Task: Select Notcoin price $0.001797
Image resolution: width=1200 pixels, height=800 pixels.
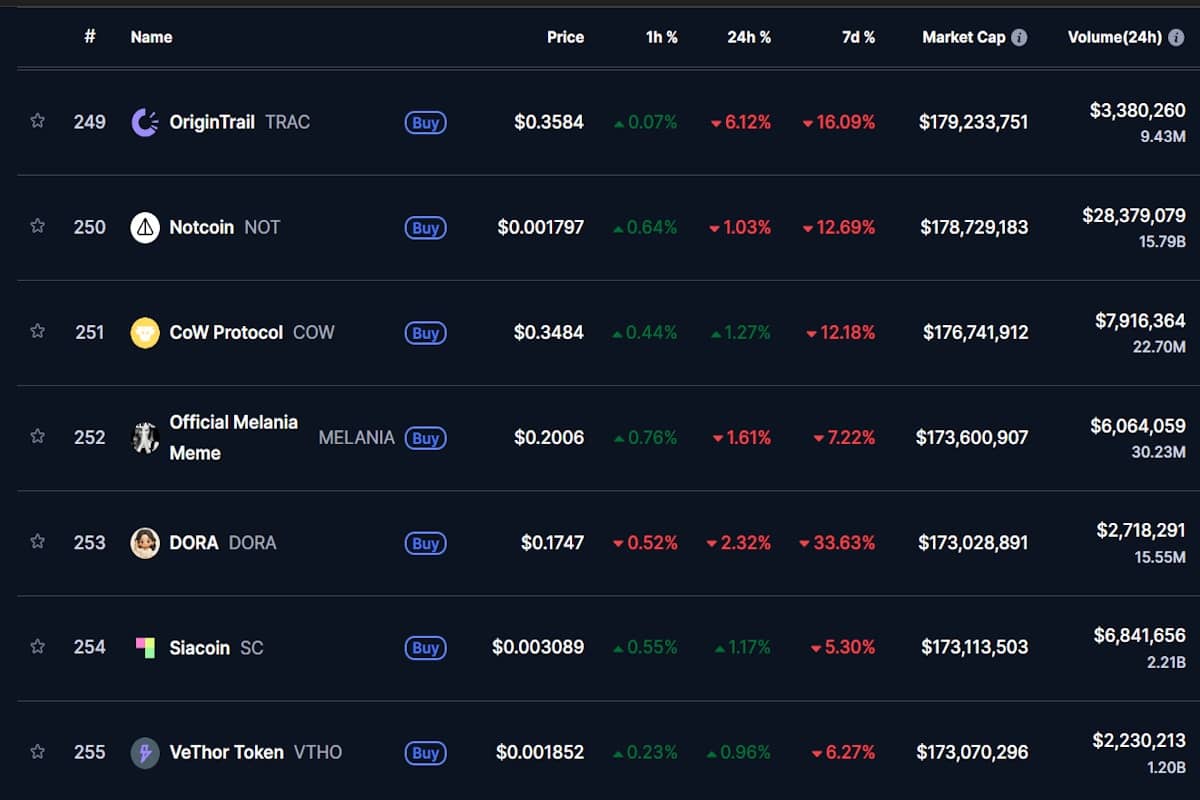Action: pyautogui.click(x=541, y=227)
